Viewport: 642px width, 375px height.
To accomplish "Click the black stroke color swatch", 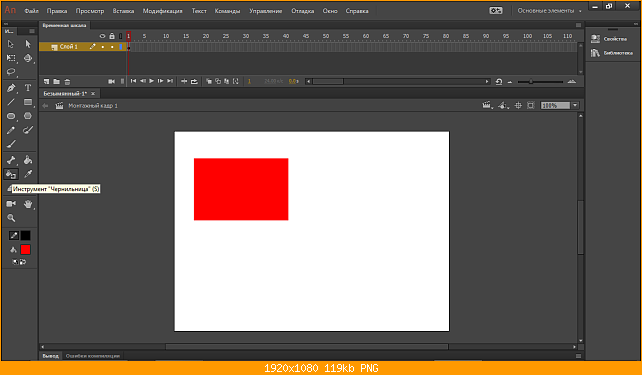I will [25, 235].
